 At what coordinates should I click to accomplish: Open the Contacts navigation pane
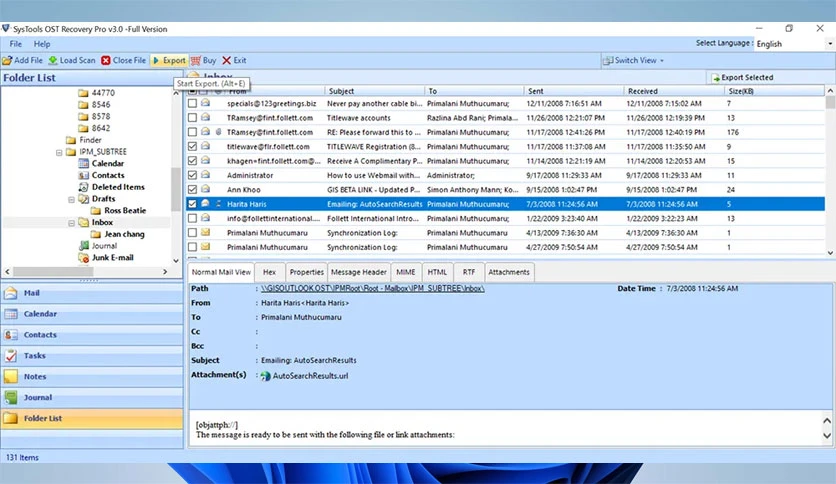92,335
